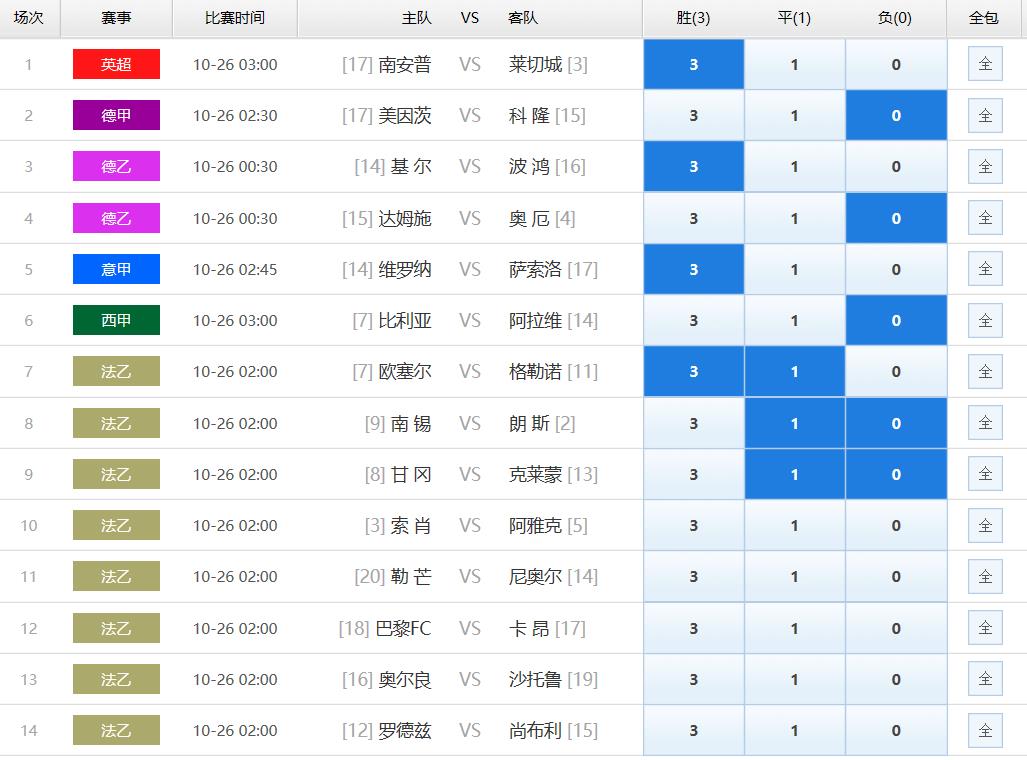Viewport: 1027px width, 760px height.
Task: Select win (3) for 勒芒 vs 尼奥尔
Action: 694,577
